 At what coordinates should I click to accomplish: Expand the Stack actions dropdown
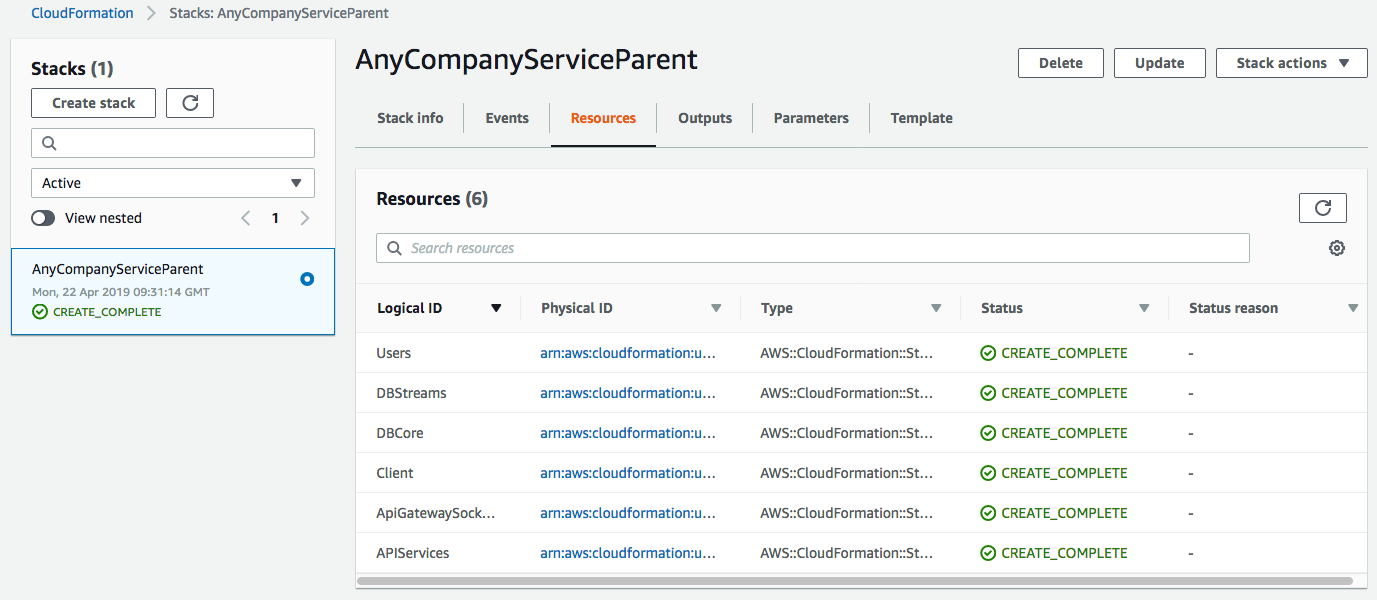click(x=1291, y=63)
